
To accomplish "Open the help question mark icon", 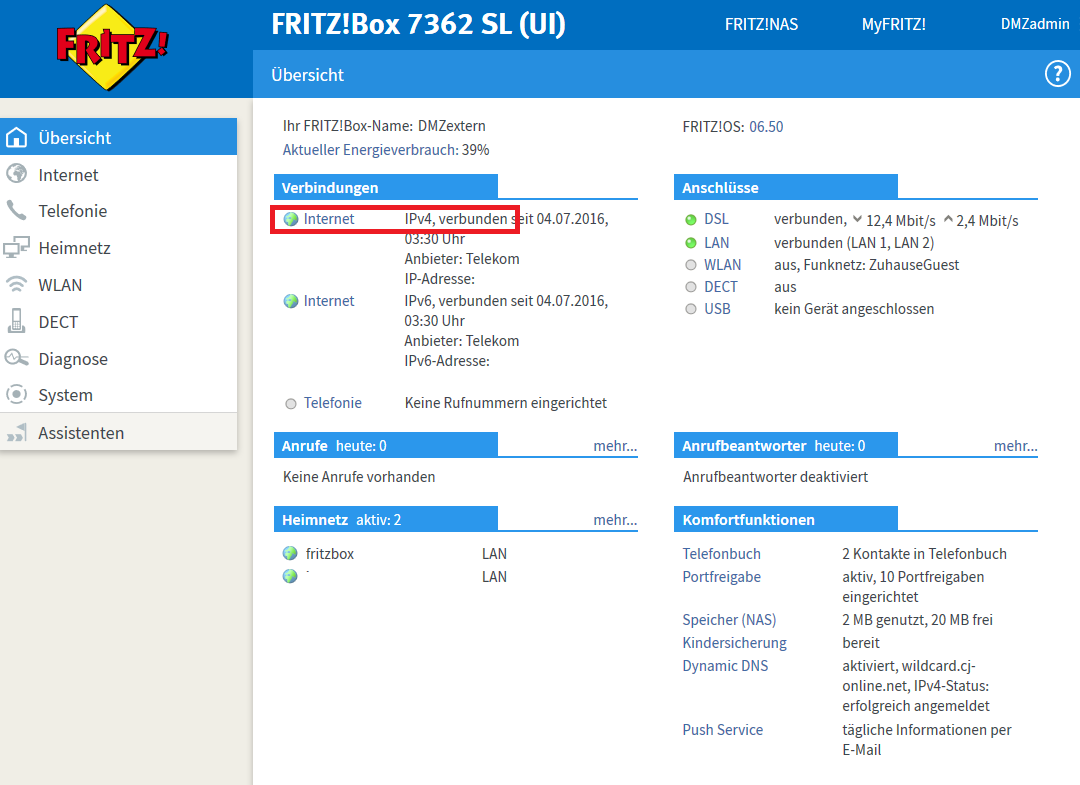I will coord(1057,74).
